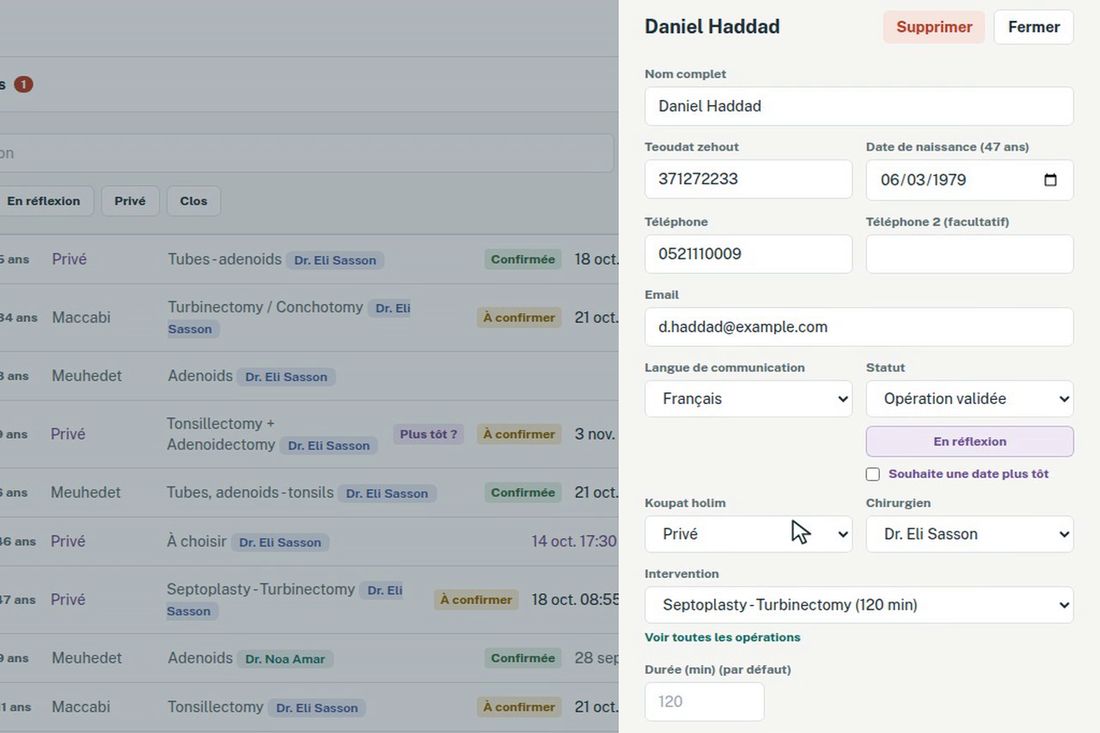Select the 'Clos' filter tab
Viewport: 1100px width, 733px height.
[x=194, y=201]
